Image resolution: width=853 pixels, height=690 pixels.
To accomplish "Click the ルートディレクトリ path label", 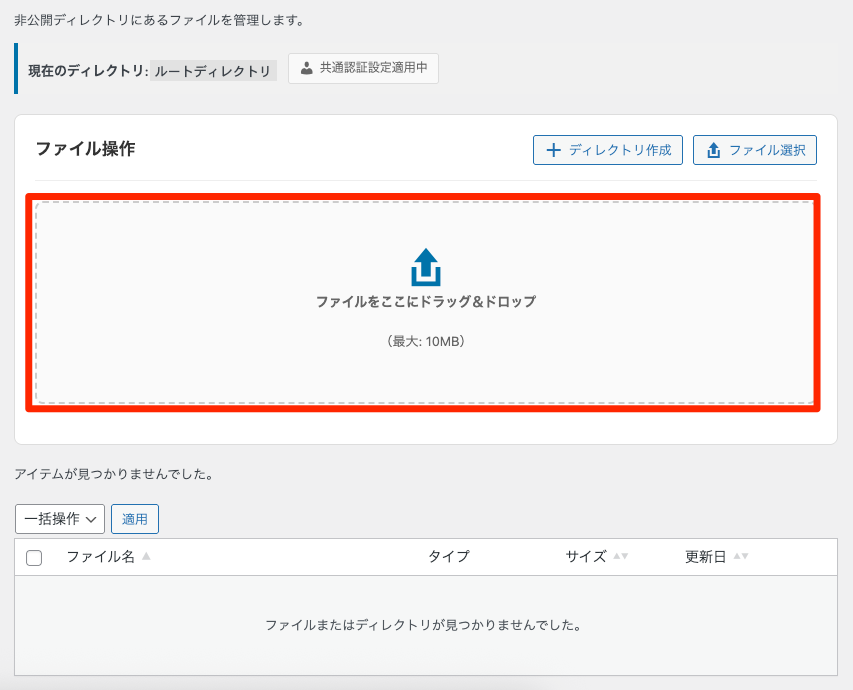I will (x=213, y=71).
